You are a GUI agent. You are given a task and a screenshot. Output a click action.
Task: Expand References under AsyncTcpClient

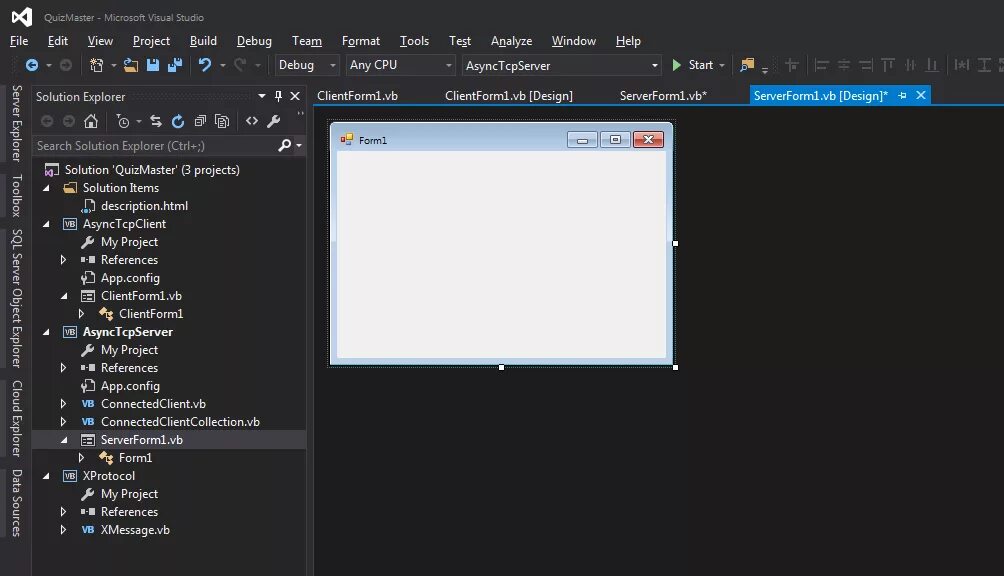(x=63, y=260)
